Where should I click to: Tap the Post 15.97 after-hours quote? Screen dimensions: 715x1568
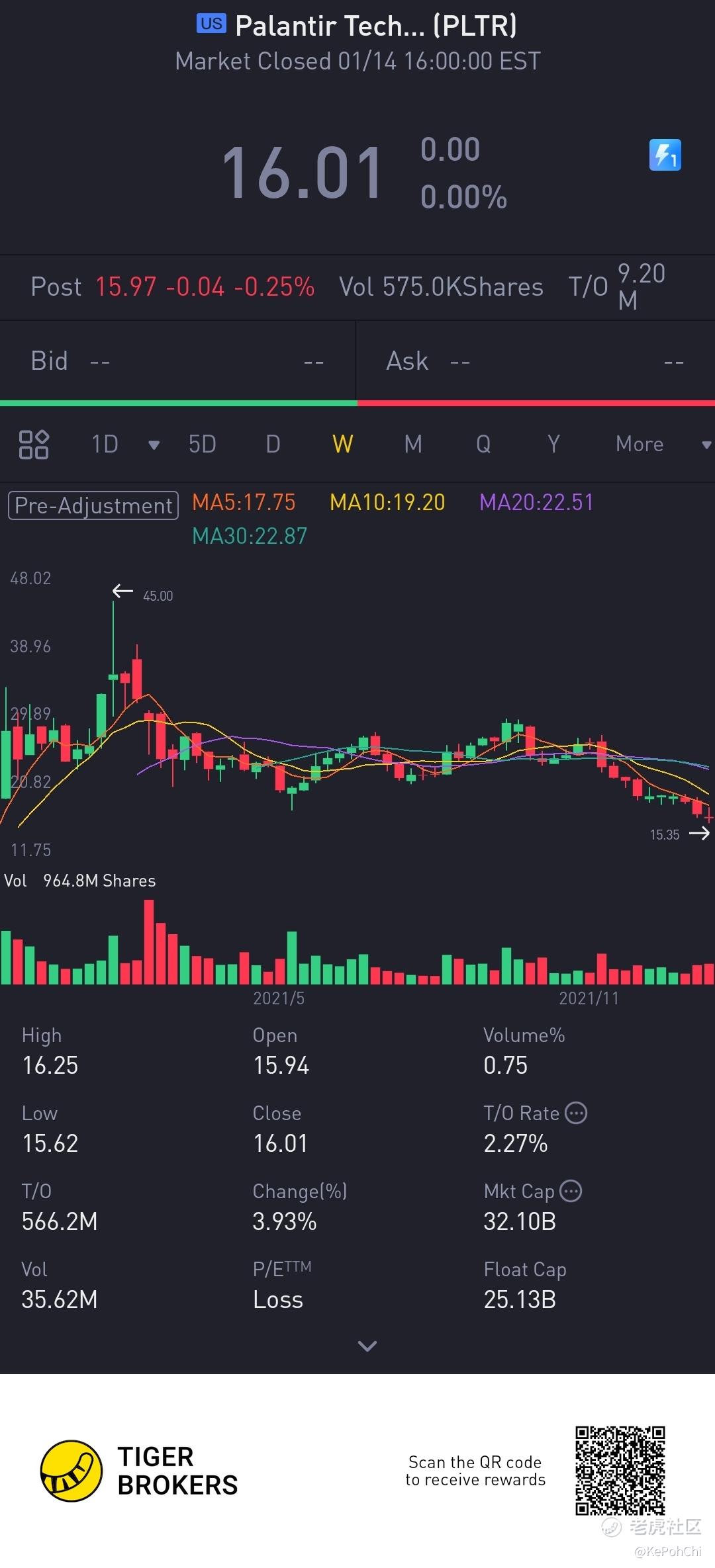tap(173, 287)
